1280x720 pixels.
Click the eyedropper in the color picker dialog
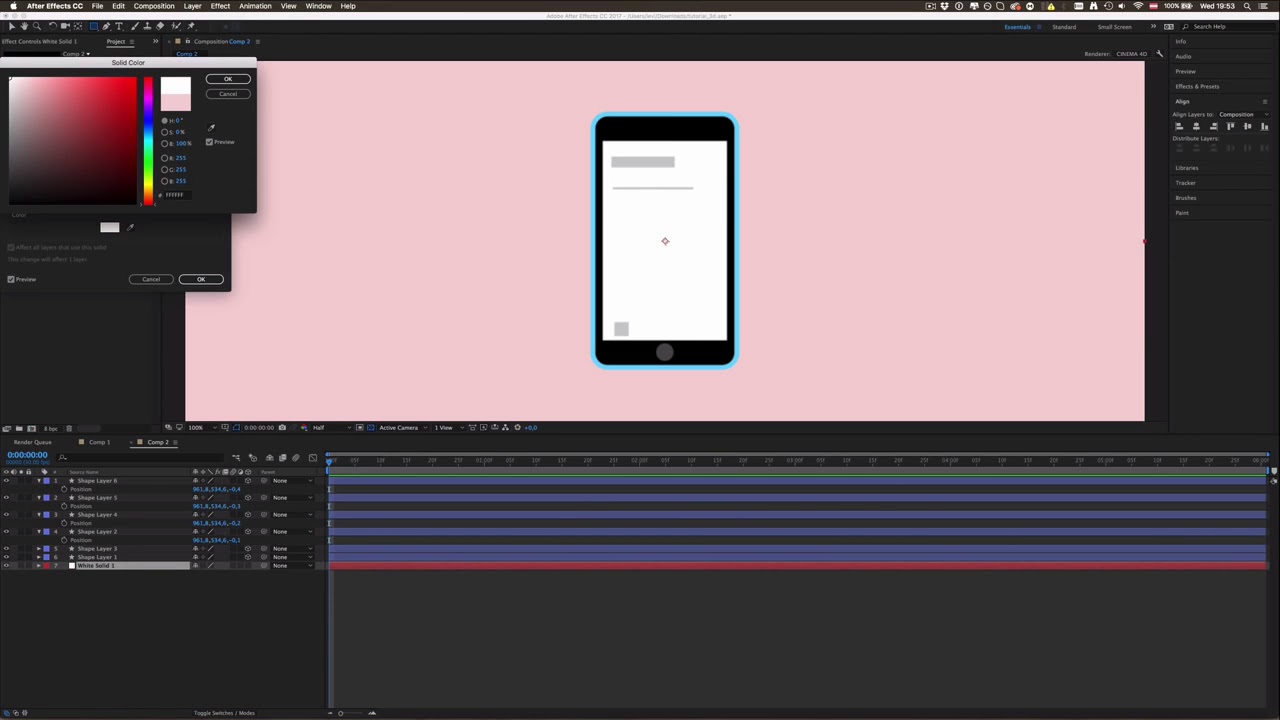211,127
